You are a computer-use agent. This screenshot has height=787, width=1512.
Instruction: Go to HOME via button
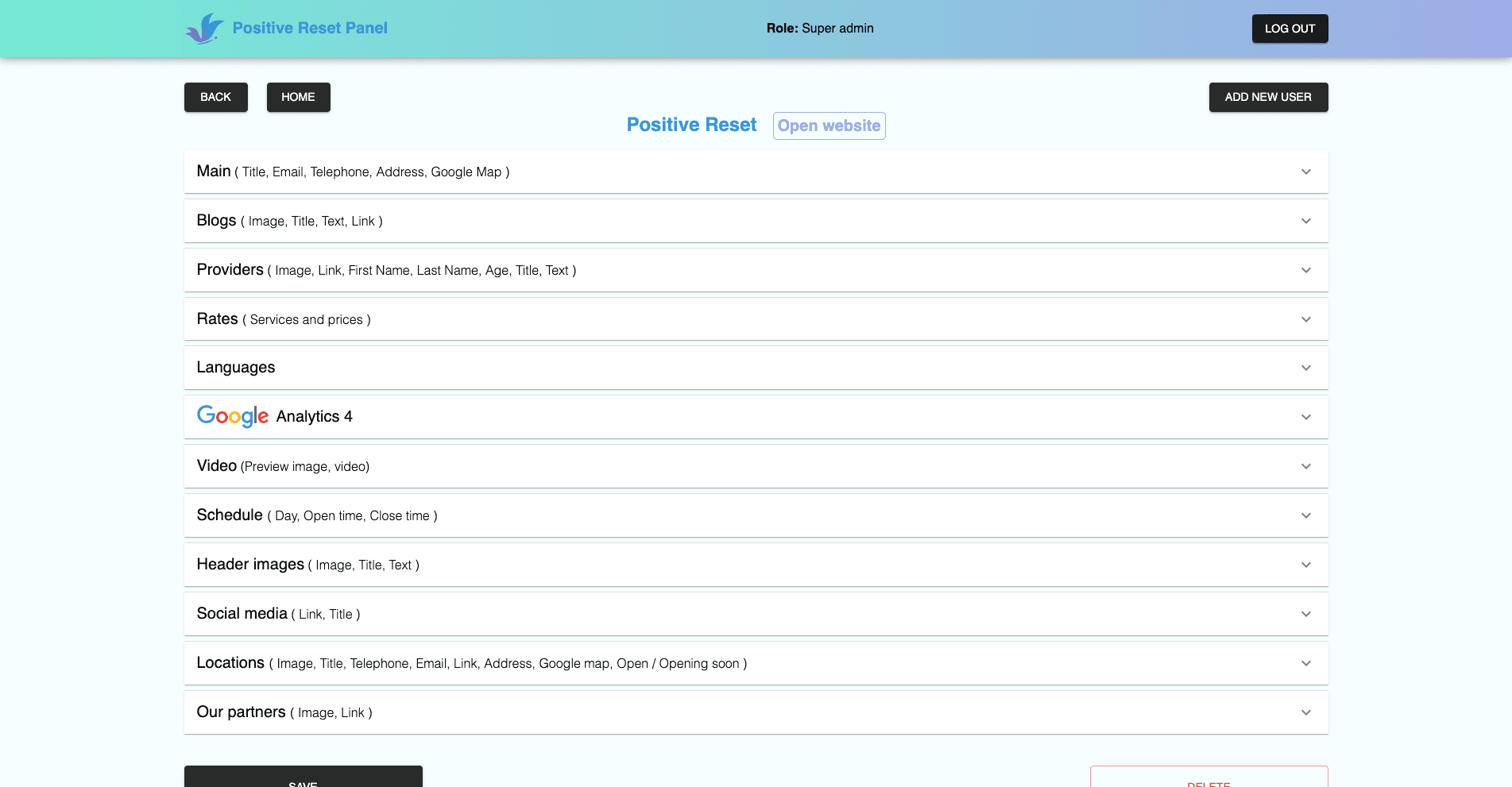click(299, 97)
